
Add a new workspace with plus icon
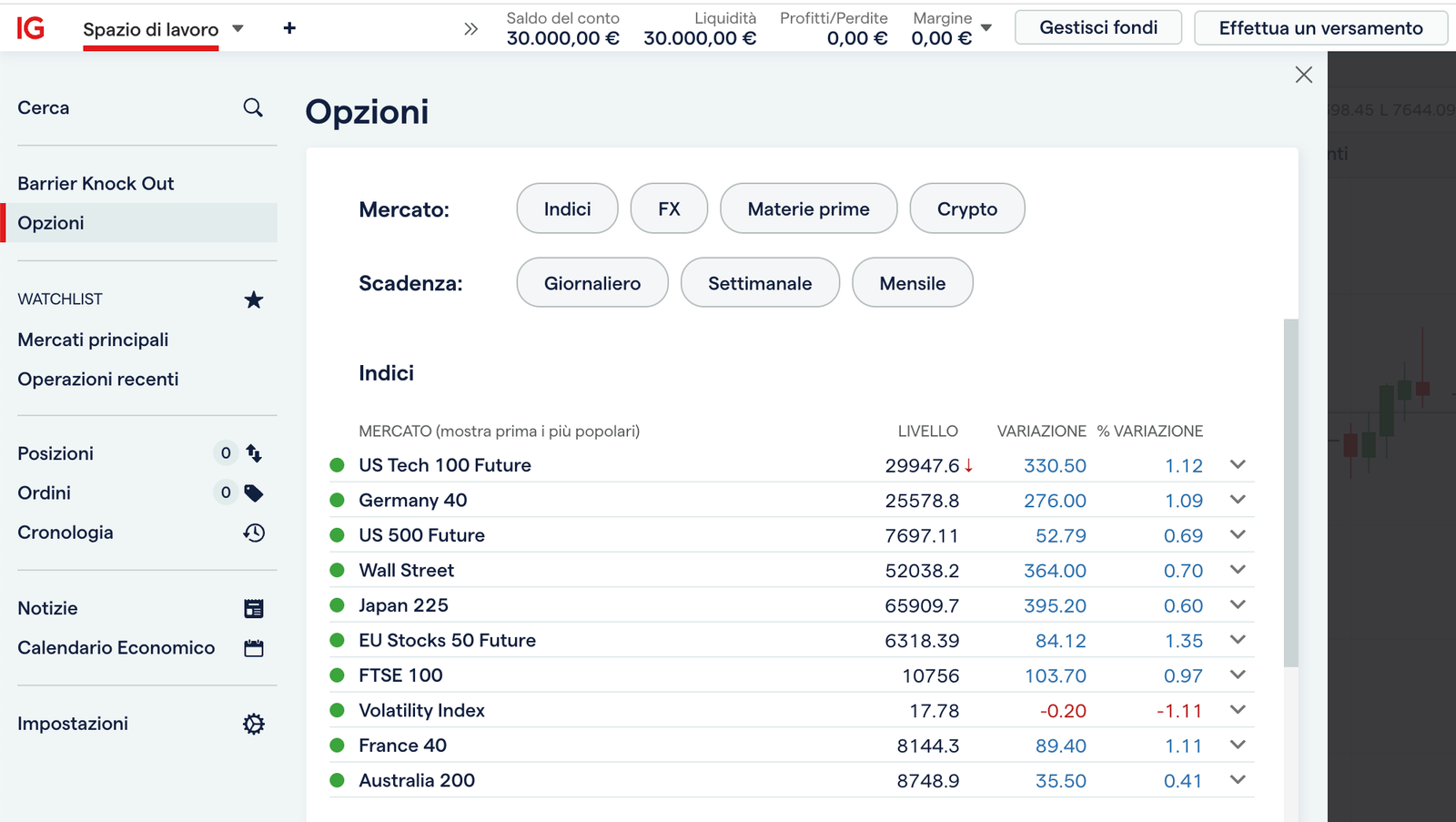pyautogui.click(x=289, y=28)
